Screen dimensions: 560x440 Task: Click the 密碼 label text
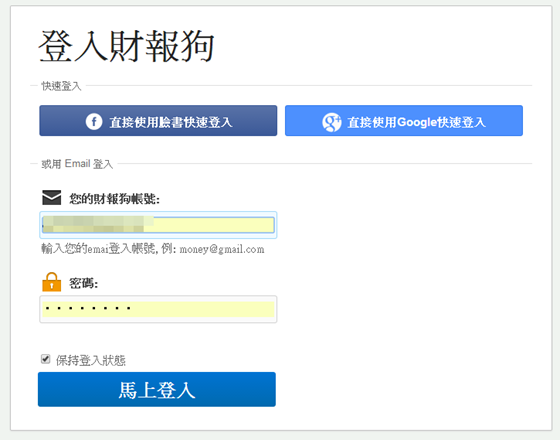pyautogui.click(x=84, y=284)
